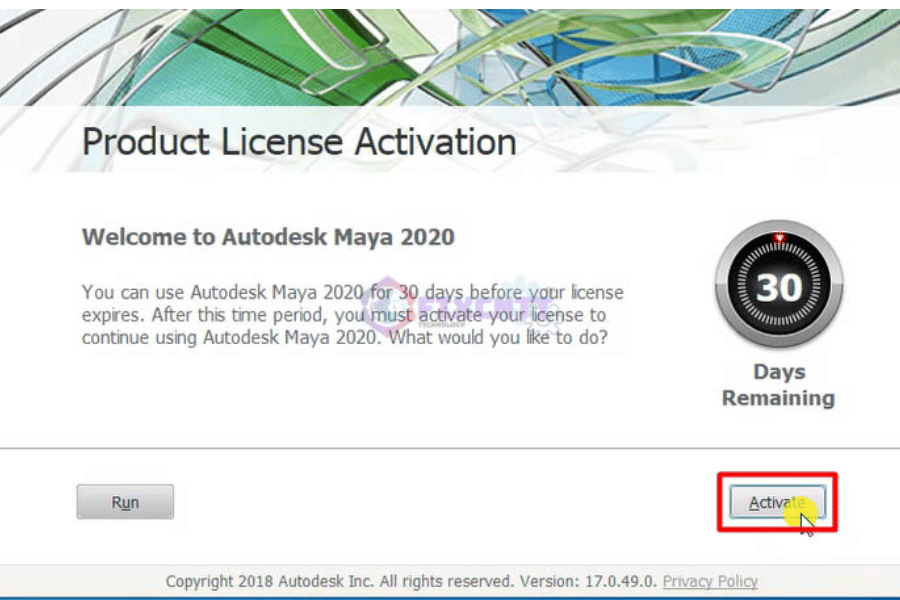Click the Product License Activation title
The height and width of the screenshot is (600, 900).
point(299,142)
